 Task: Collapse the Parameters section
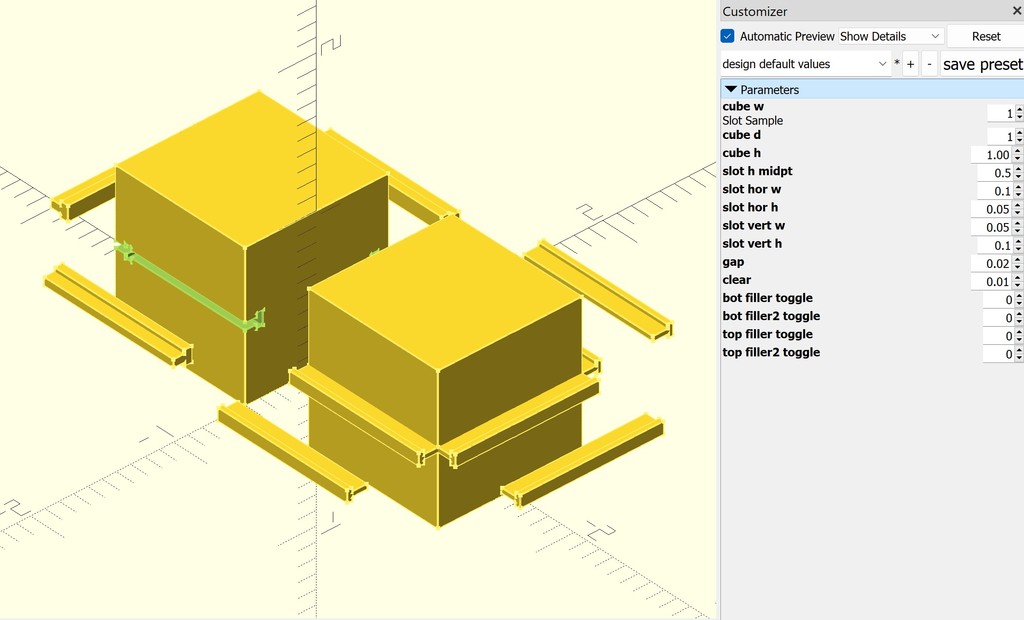coord(731,89)
